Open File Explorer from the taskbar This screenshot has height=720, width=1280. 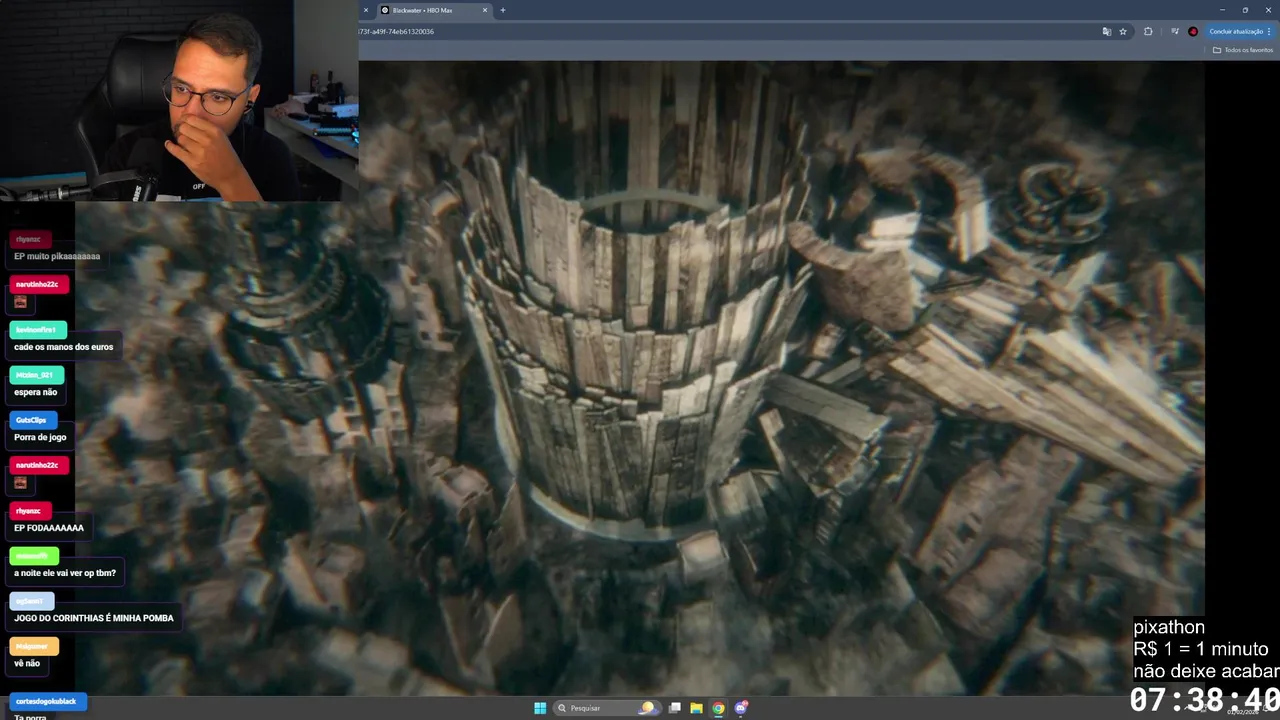[696, 708]
